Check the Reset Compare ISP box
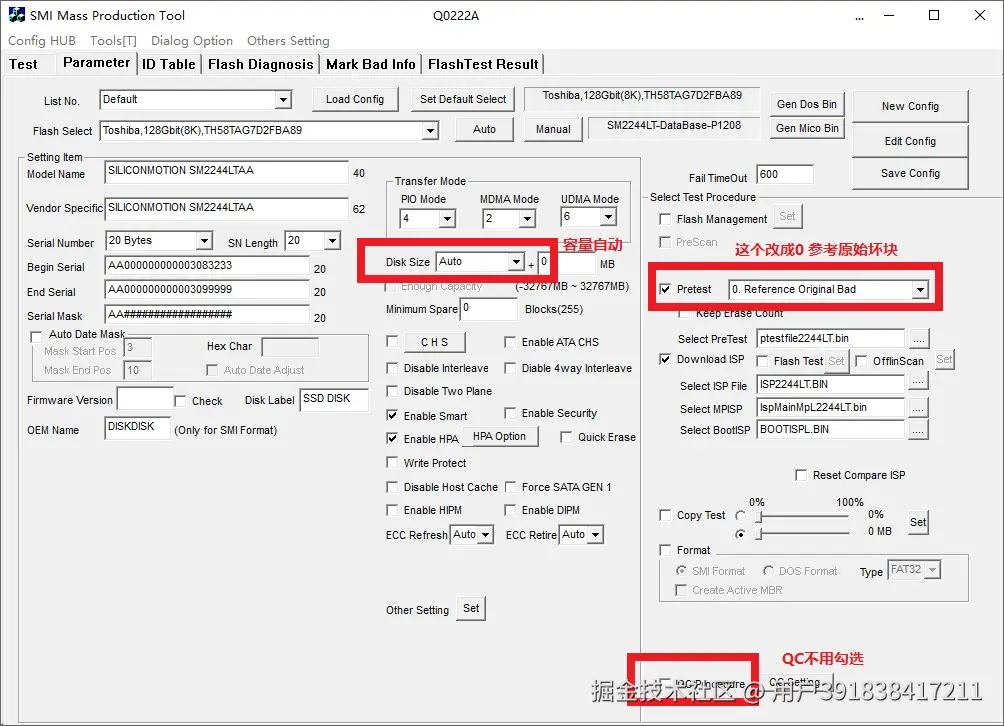 [x=800, y=475]
